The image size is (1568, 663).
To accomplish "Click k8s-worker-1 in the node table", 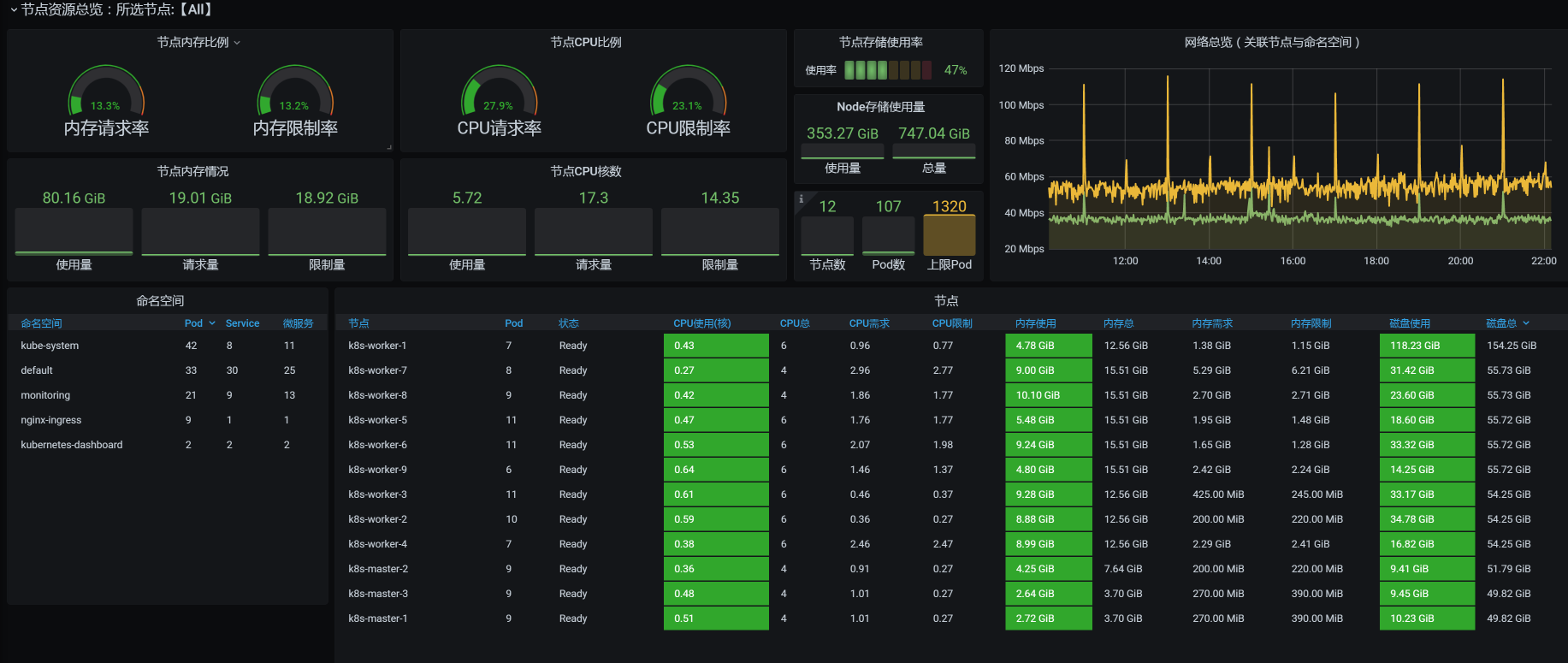I will pos(377,346).
